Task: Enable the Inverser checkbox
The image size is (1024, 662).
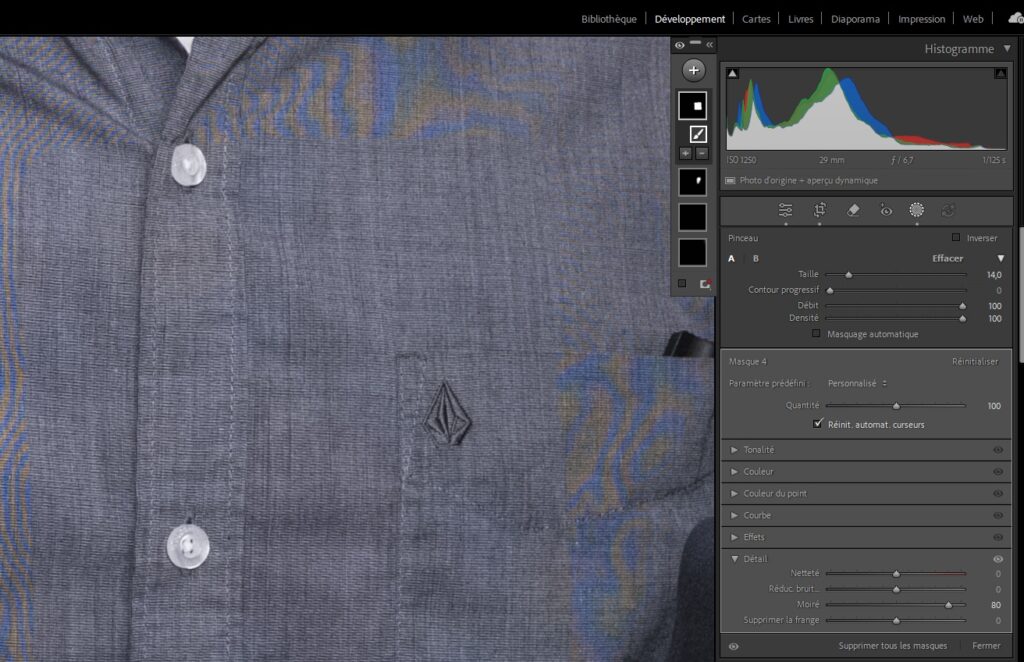Action: pos(956,238)
